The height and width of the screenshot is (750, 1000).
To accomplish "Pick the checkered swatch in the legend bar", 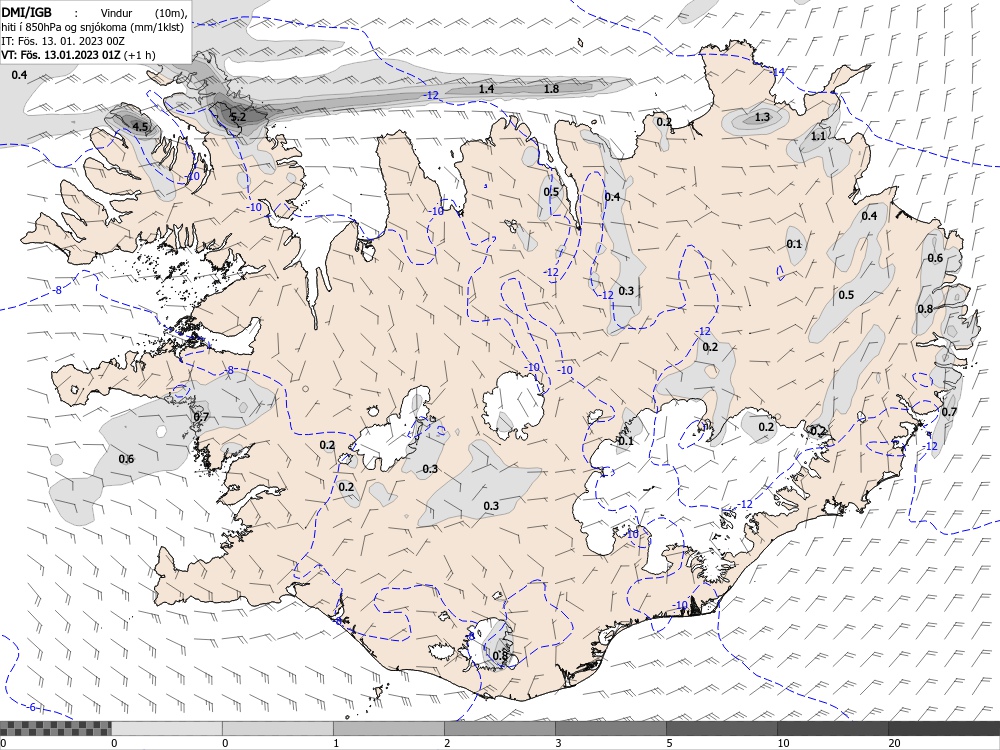I will [55, 728].
